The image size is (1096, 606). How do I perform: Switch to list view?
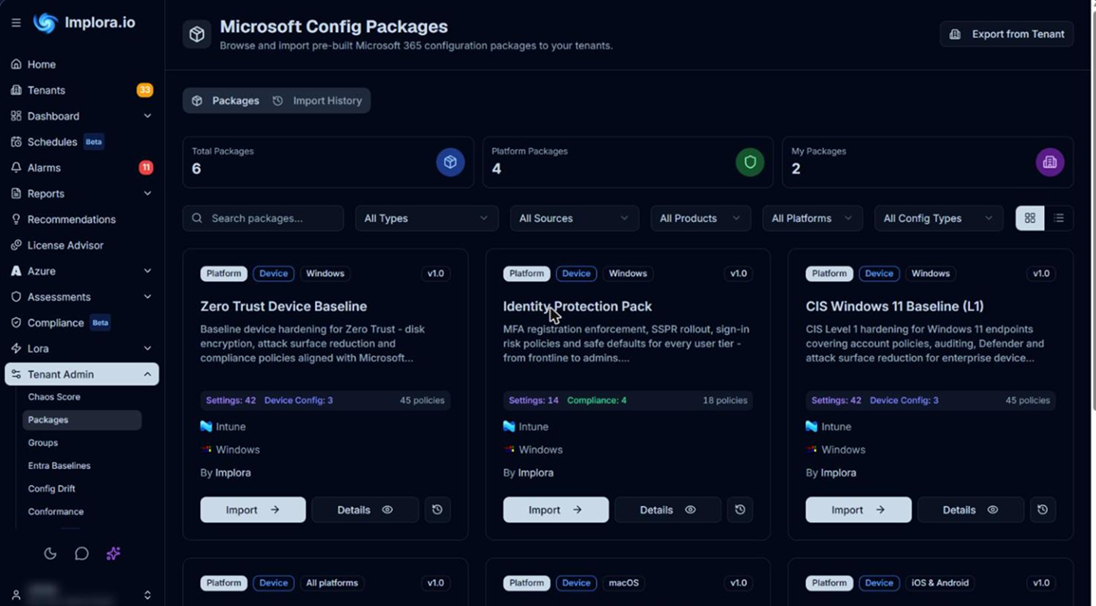(1059, 218)
